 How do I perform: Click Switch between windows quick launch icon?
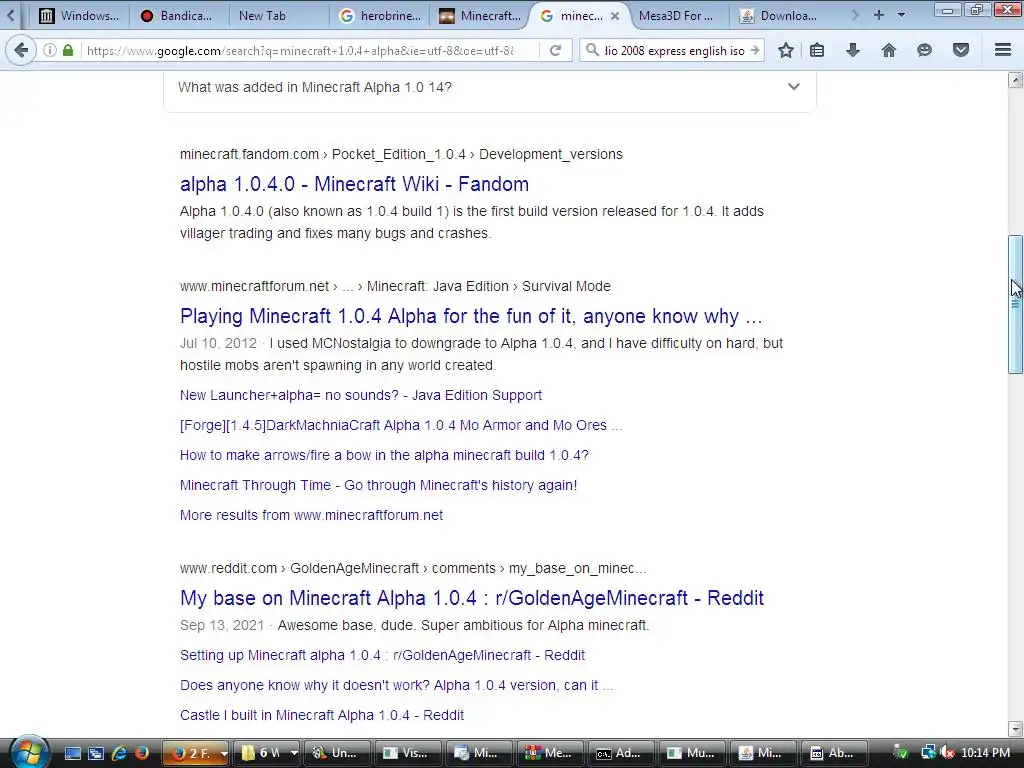tap(96, 753)
